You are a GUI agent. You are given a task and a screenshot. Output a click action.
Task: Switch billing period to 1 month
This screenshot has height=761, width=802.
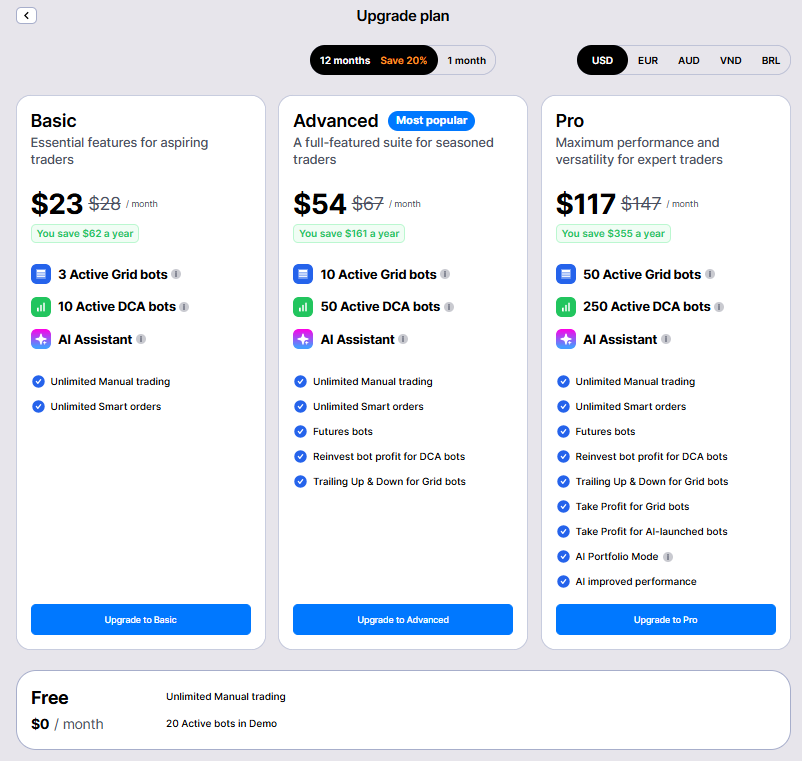coord(465,60)
